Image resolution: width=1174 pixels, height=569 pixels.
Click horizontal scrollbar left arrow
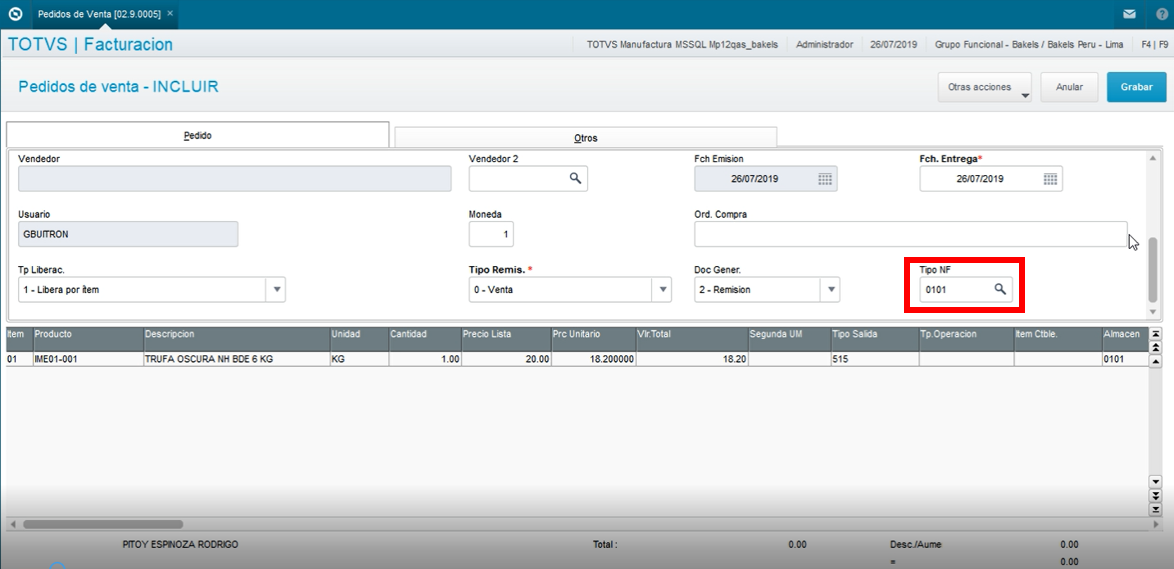pos(12,525)
